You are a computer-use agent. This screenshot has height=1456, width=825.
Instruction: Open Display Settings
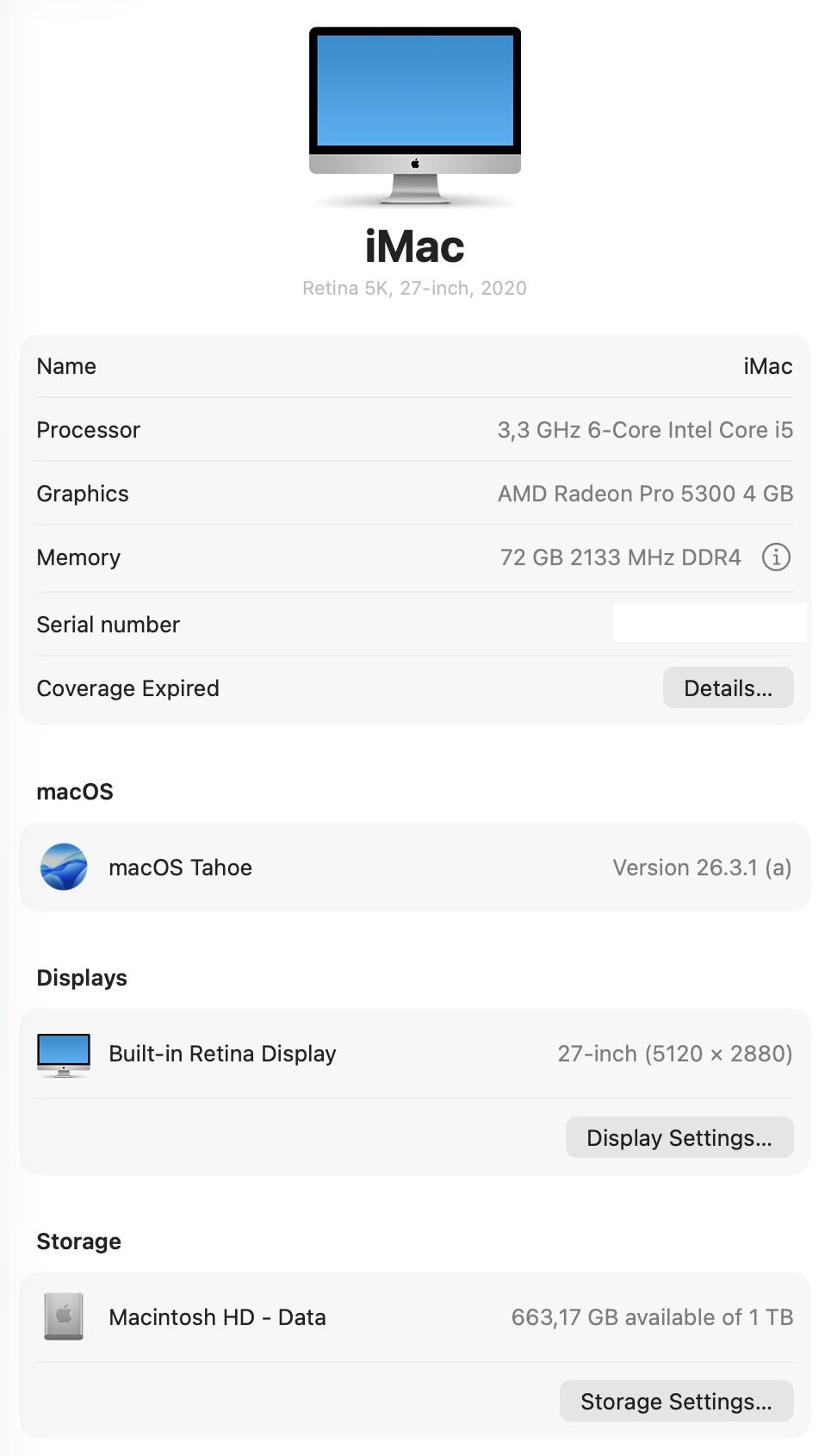point(679,1138)
